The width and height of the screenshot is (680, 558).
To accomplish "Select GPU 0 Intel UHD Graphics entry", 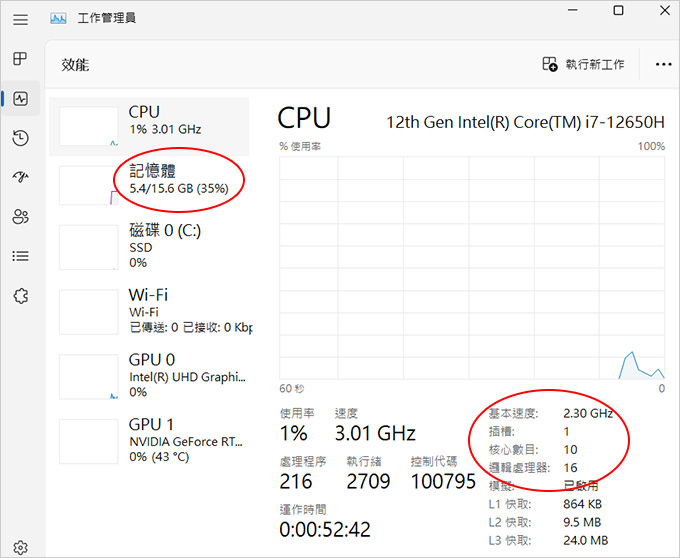I will click(x=149, y=376).
